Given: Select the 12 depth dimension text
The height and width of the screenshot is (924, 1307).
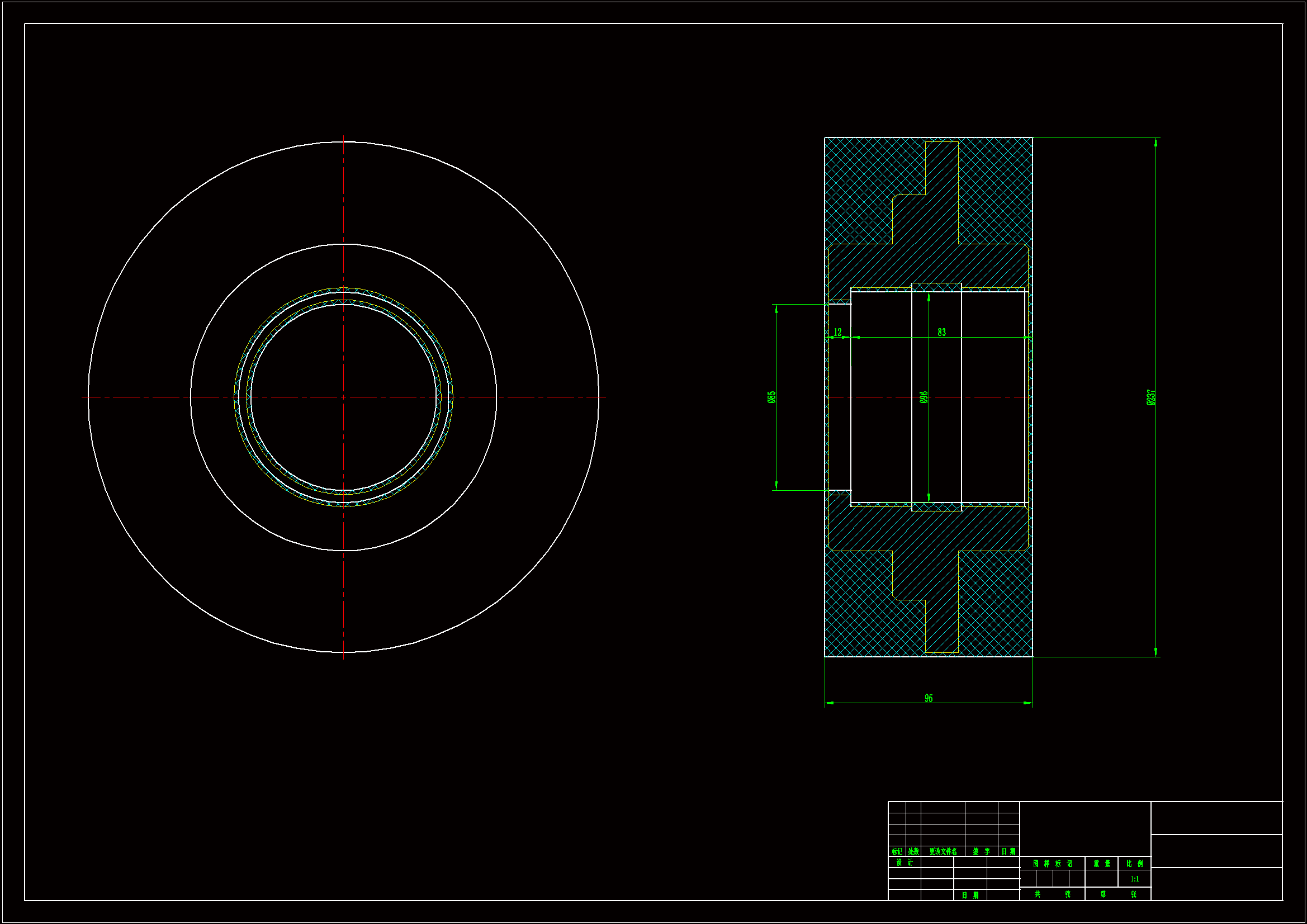Looking at the screenshot, I should tap(837, 332).
